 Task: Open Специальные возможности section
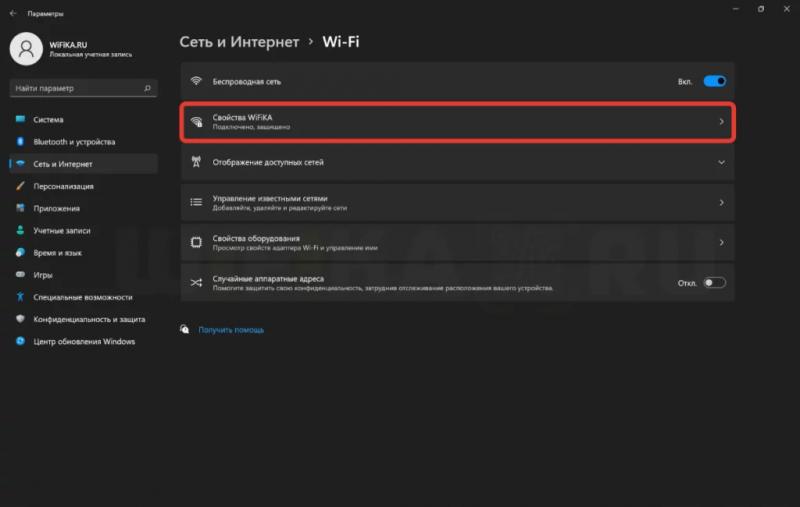[84, 297]
